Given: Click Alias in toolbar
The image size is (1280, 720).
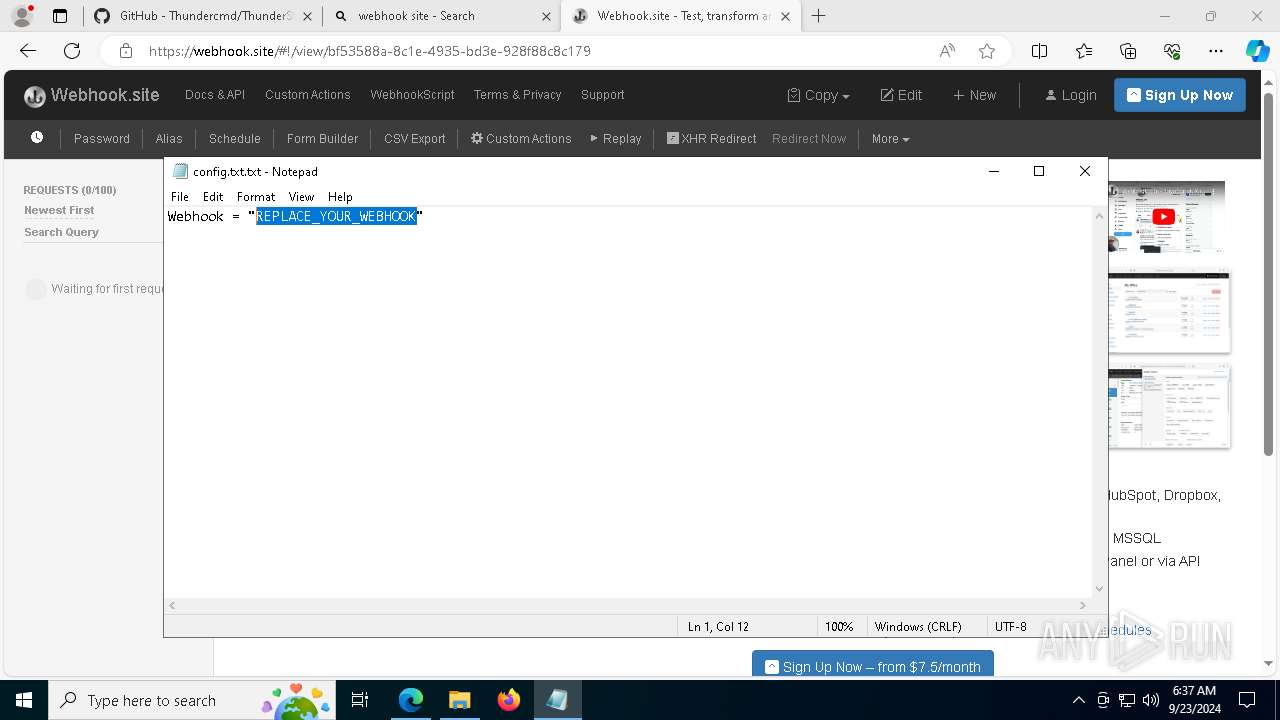Looking at the screenshot, I should 169,139.
